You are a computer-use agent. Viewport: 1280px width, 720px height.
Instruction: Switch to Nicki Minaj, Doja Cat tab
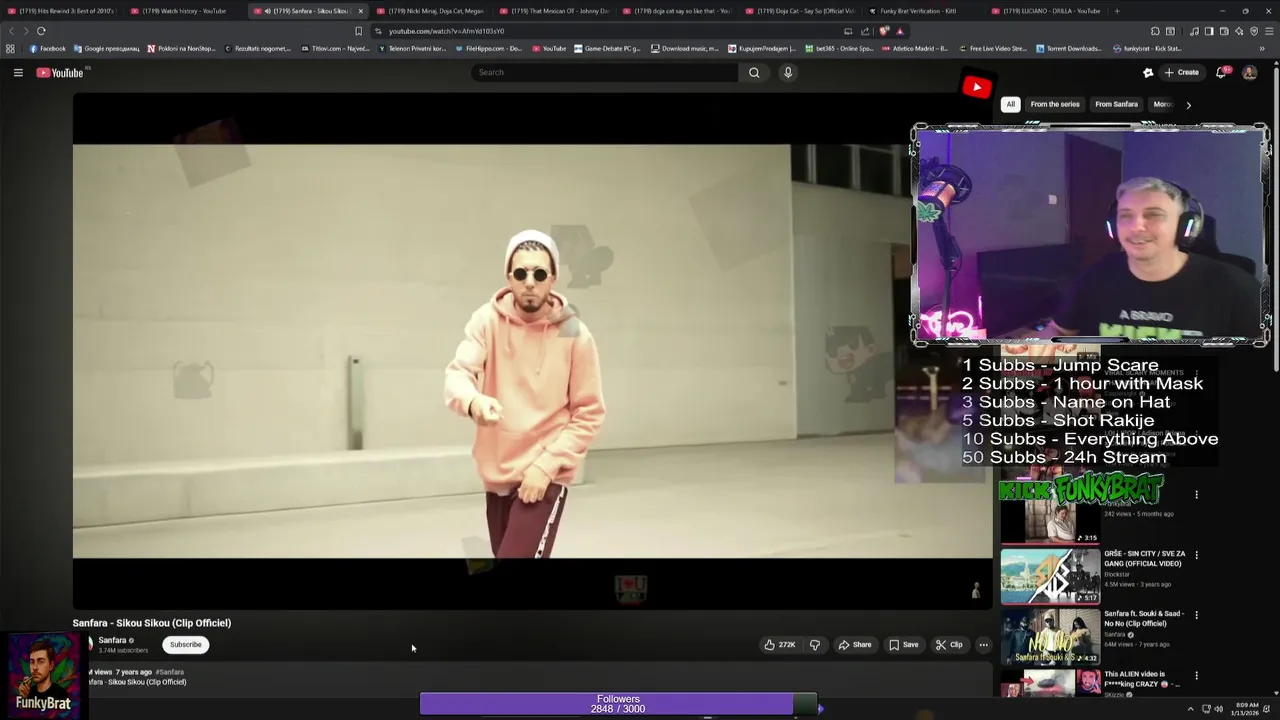click(x=430, y=11)
